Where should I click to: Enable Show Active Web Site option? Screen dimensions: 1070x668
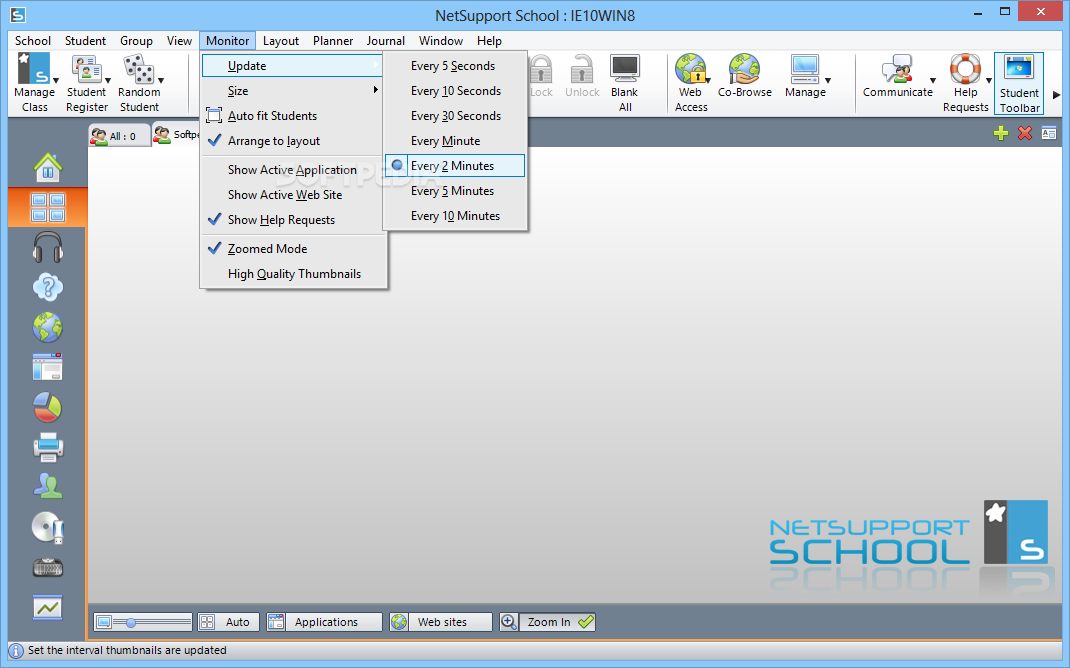293,194
